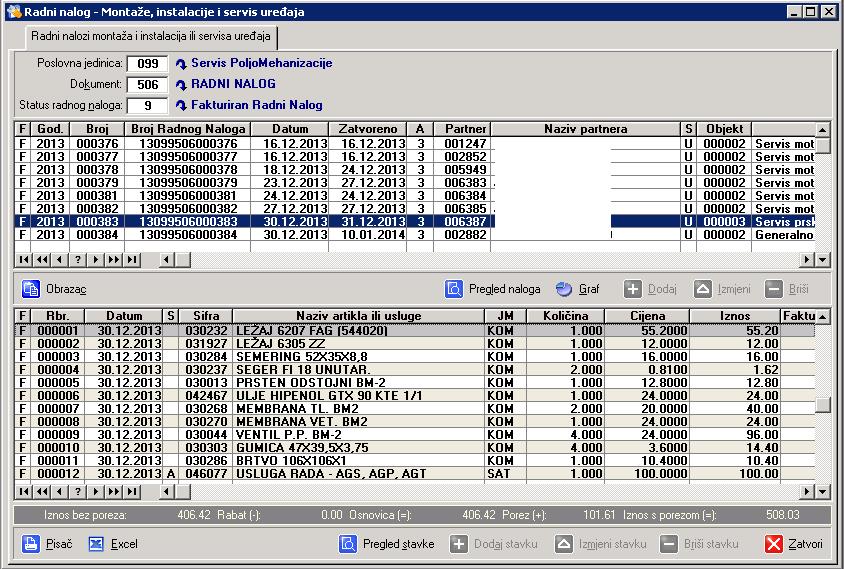Screen dimensions: 844x569
Task: Click items grid vertical scrollbar down arrow
Action: point(822,491)
